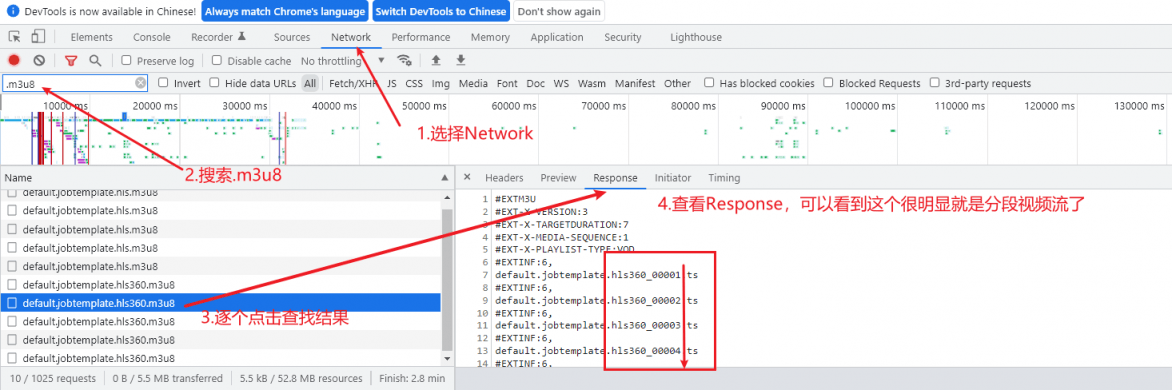1172x390 pixels.
Task: Toggle the red filter funnel icon
Action: point(70,61)
